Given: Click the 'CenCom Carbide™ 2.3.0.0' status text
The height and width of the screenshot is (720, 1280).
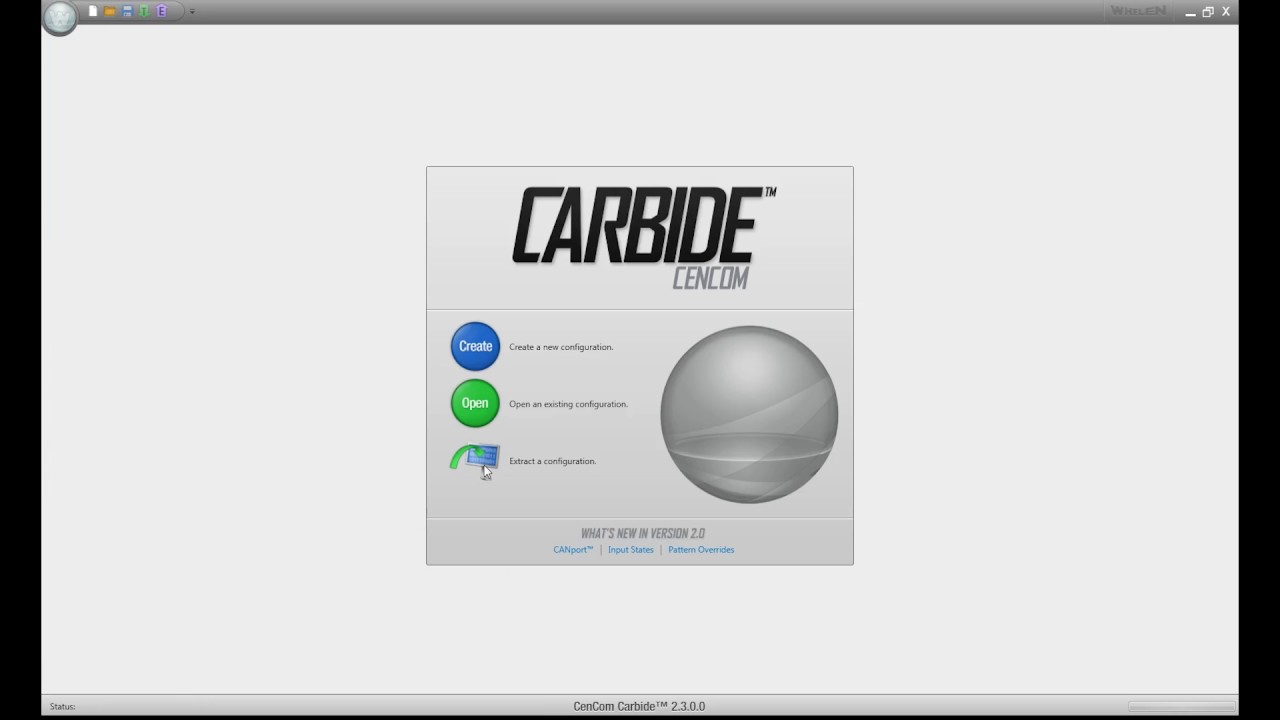Looking at the screenshot, I should click(639, 706).
